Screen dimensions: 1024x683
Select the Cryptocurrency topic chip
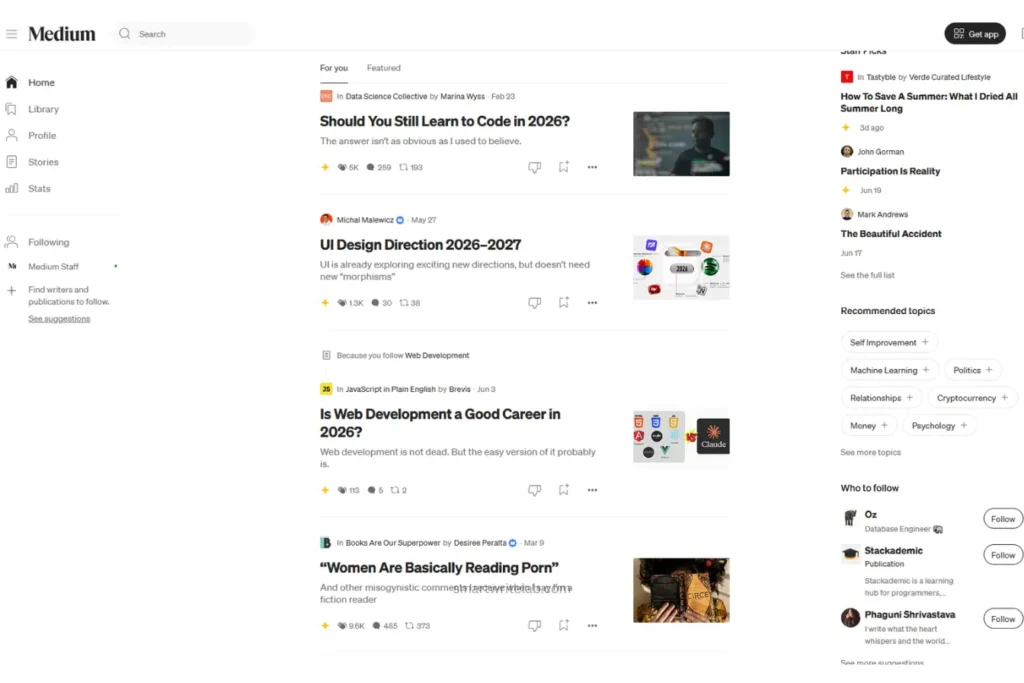tap(972, 398)
